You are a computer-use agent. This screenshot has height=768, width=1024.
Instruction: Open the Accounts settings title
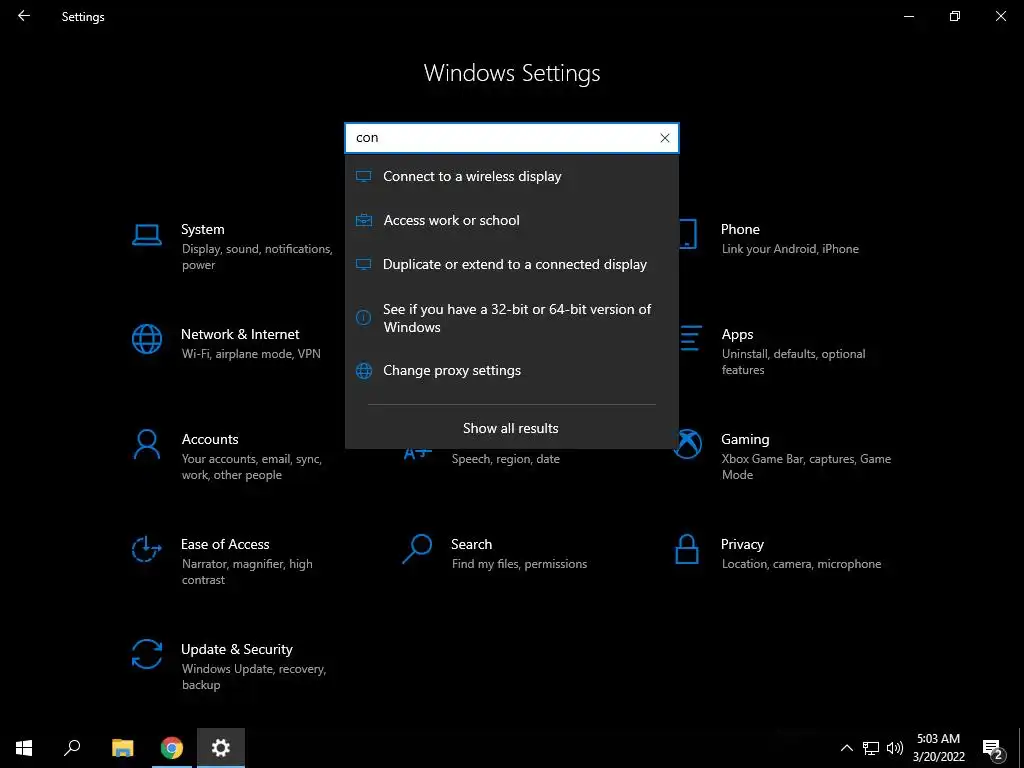click(210, 440)
